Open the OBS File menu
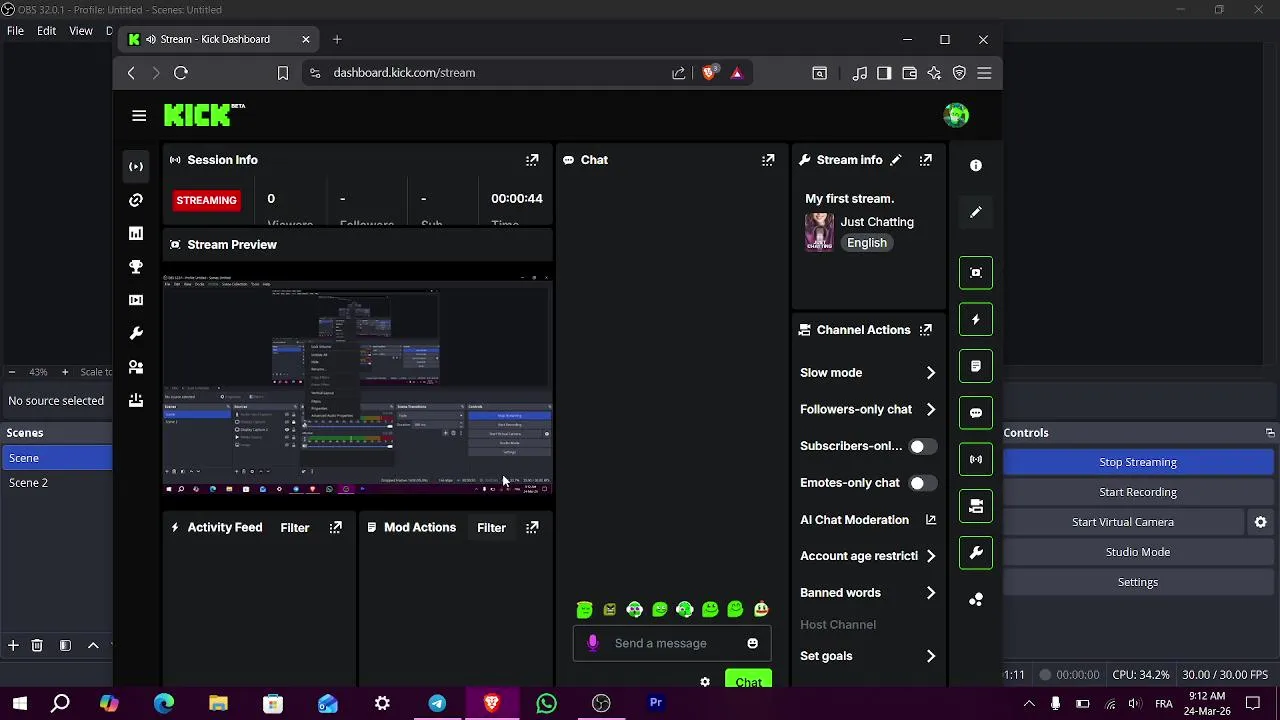The image size is (1280, 720). click(x=15, y=31)
